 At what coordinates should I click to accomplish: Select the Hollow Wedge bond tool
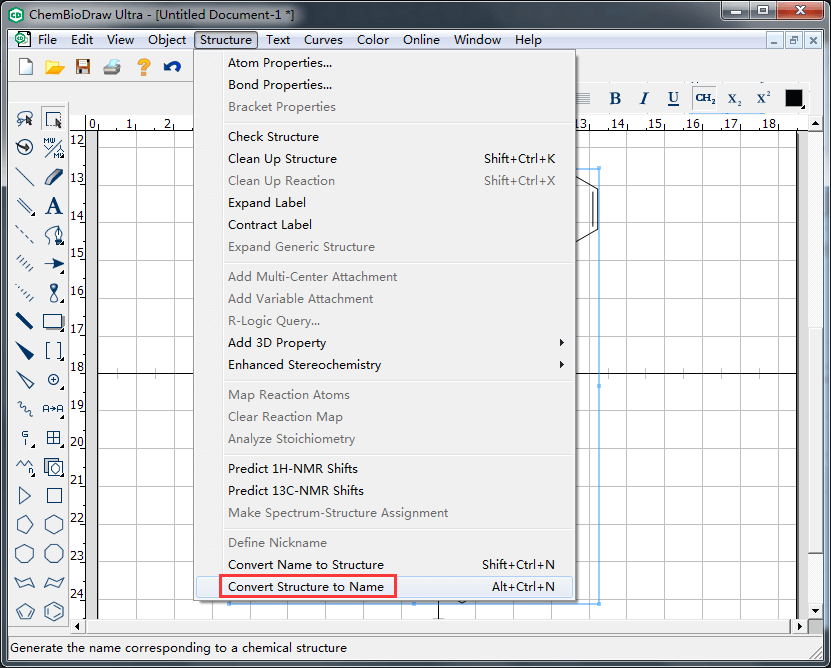[24, 380]
